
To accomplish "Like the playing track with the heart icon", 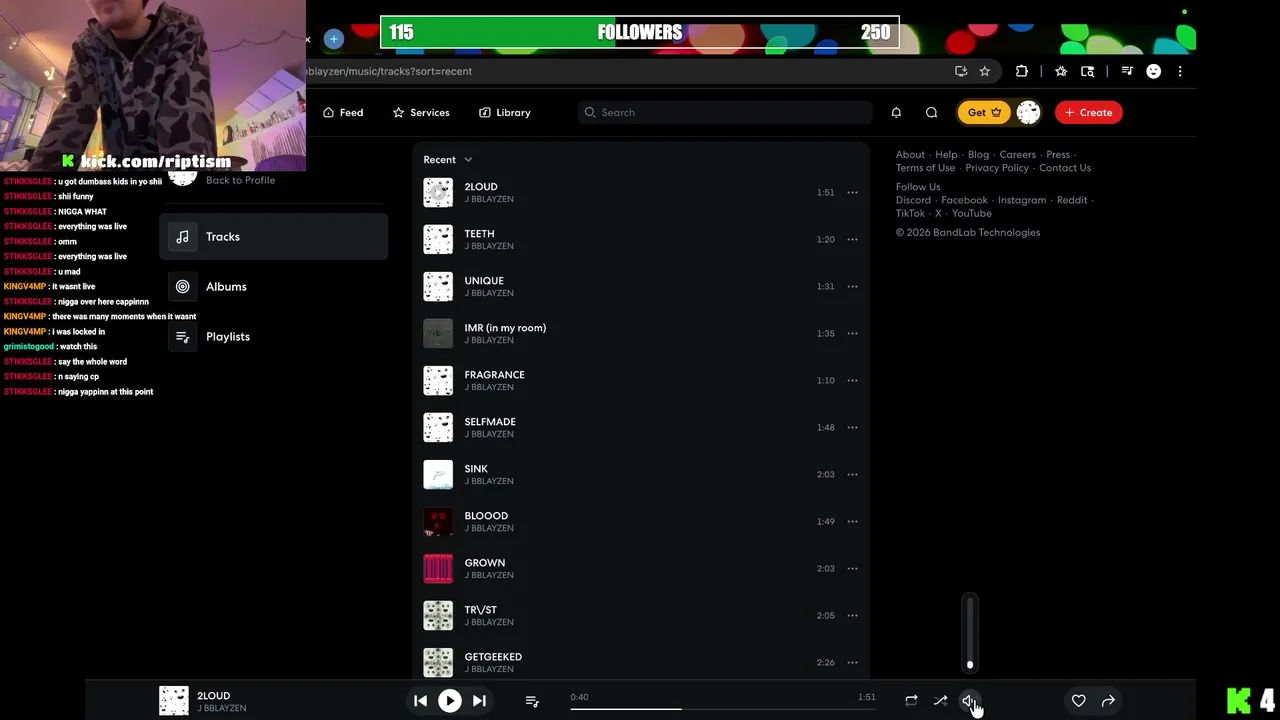I will point(1079,701).
